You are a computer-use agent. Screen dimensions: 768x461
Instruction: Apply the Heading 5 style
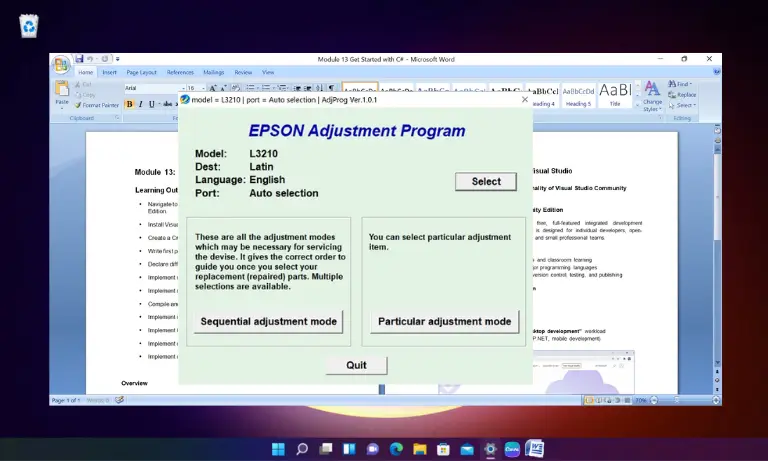(x=578, y=96)
